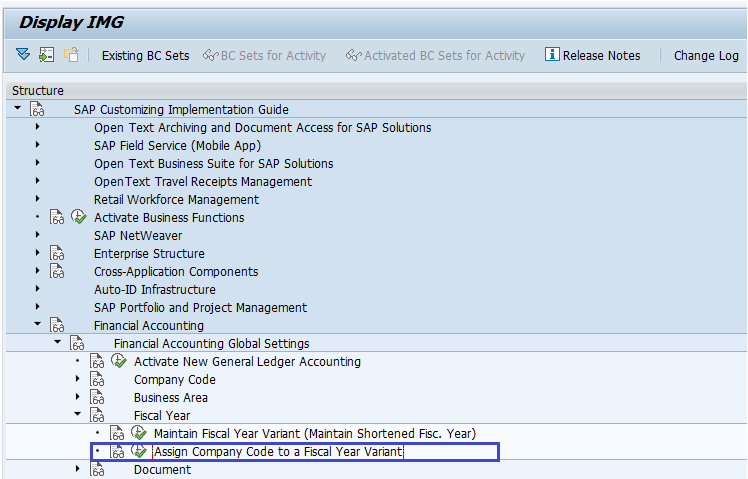Click the position-on-activity toolbar icon
This screenshot has width=748, height=479.
pyautogui.click(x=46, y=55)
